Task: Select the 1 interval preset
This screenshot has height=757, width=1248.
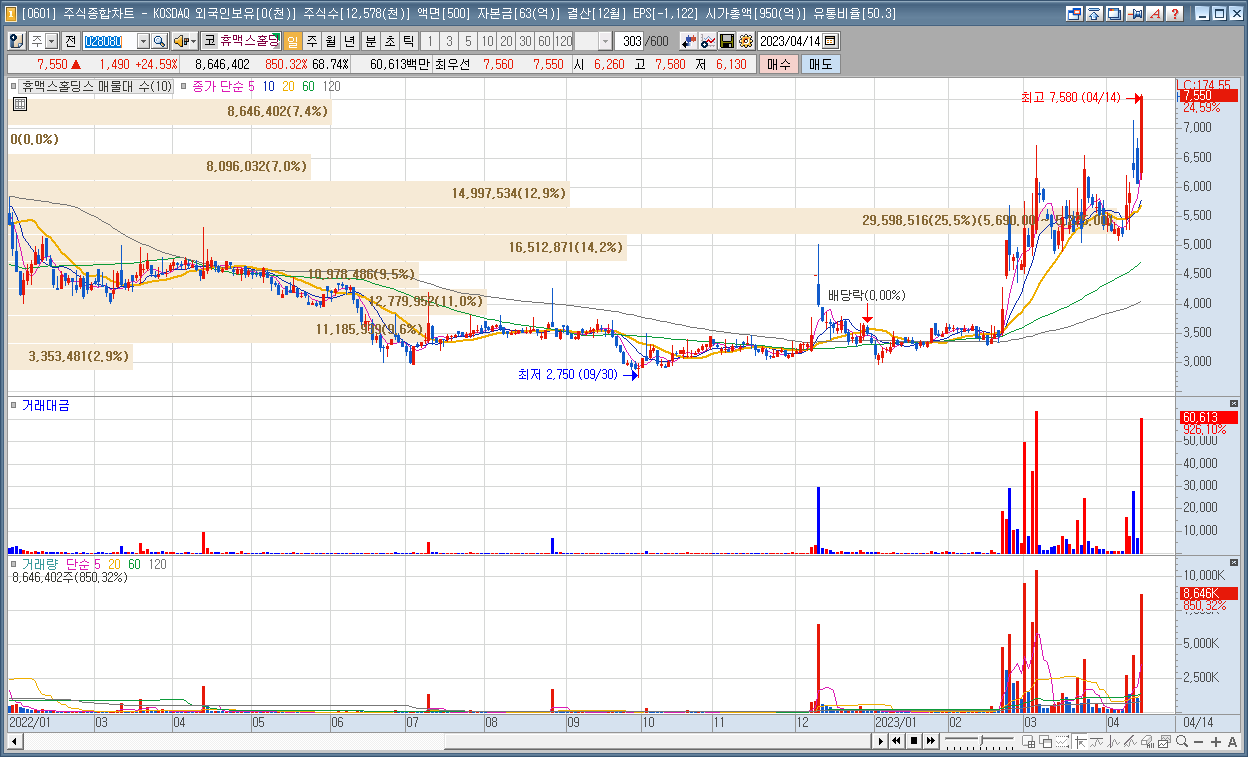Action: (431, 41)
